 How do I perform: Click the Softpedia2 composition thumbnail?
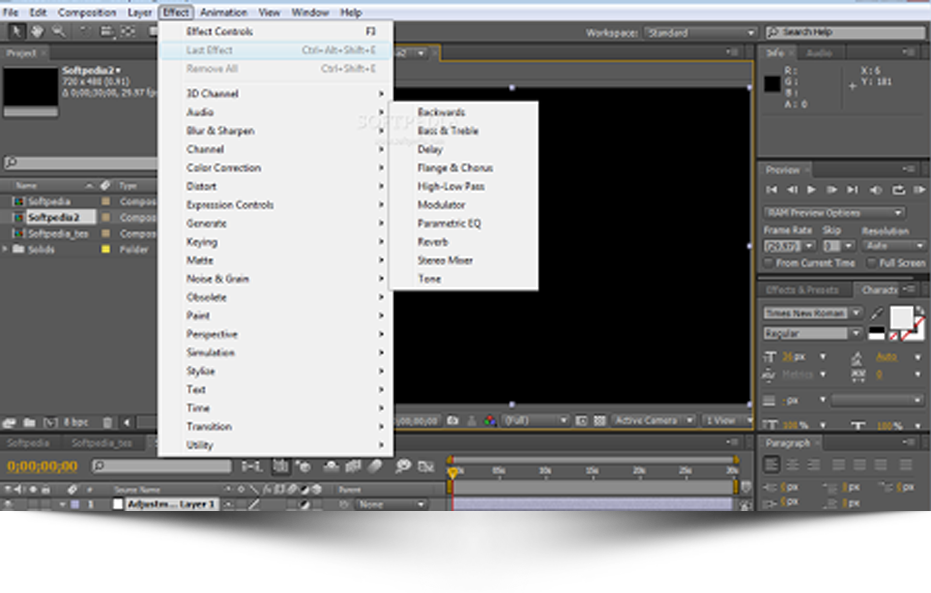tap(30, 87)
